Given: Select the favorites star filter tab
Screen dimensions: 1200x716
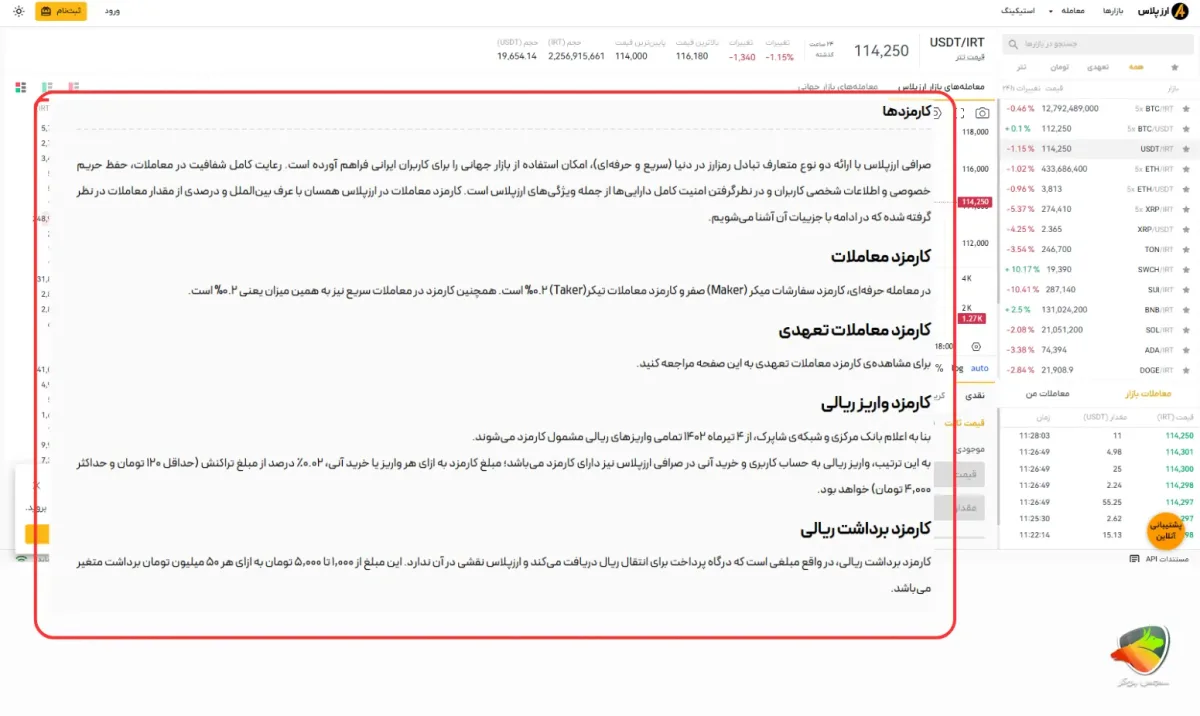Looking at the screenshot, I should (1174, 67).
